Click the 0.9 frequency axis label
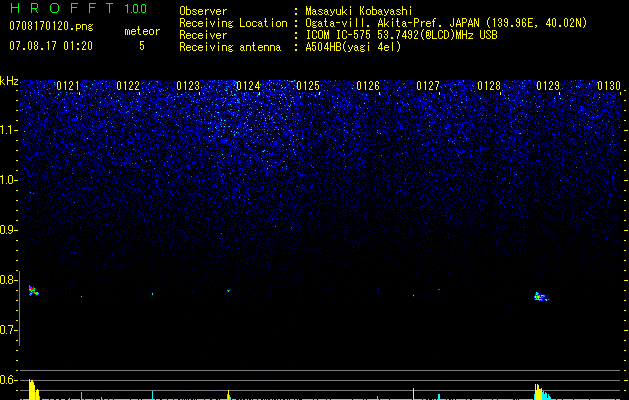Screen dimensions: 629x400 (9, 230)
